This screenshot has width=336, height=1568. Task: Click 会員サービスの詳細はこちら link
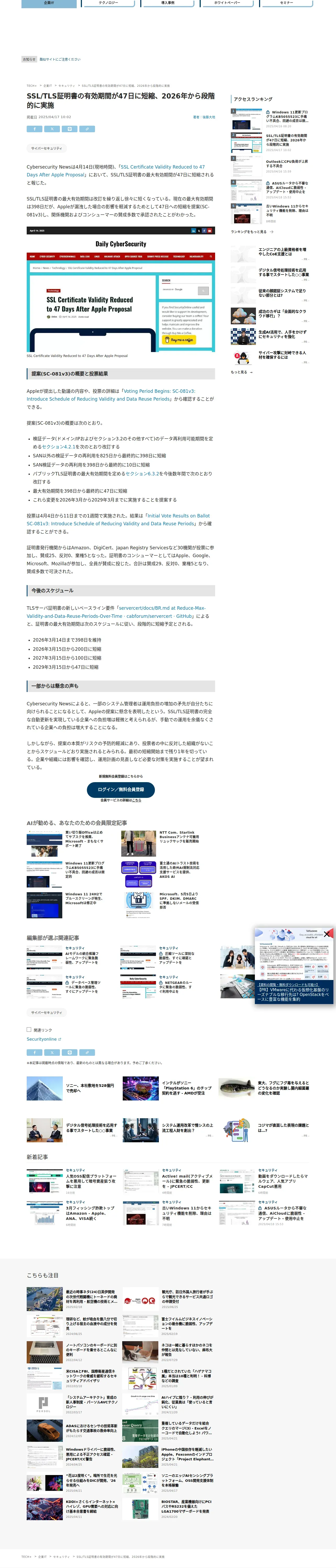click(x=136, y=800)
